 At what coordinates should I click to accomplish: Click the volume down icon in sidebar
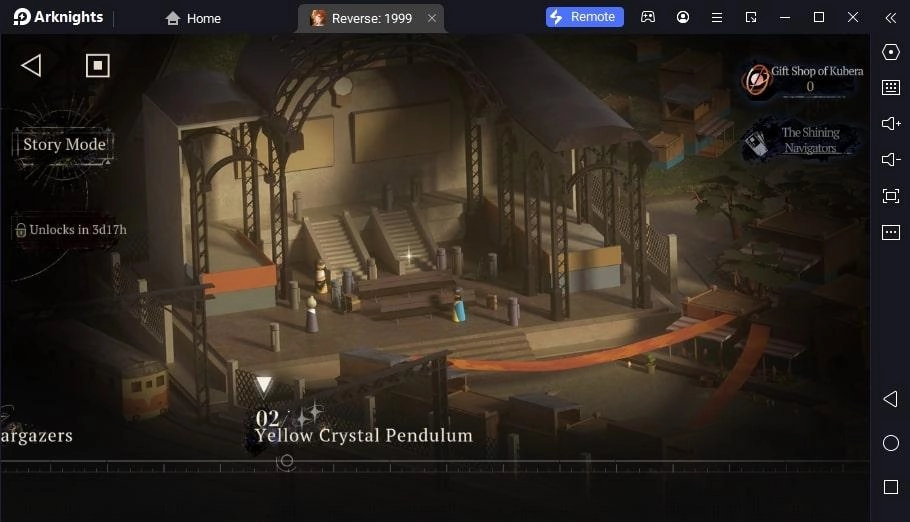point(891,160)
